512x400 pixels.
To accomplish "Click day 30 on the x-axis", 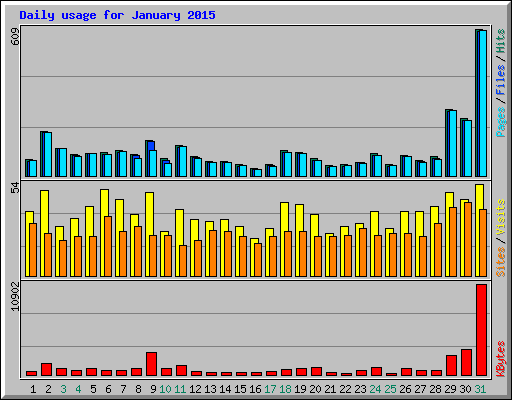I will click(x=465, y=389).
